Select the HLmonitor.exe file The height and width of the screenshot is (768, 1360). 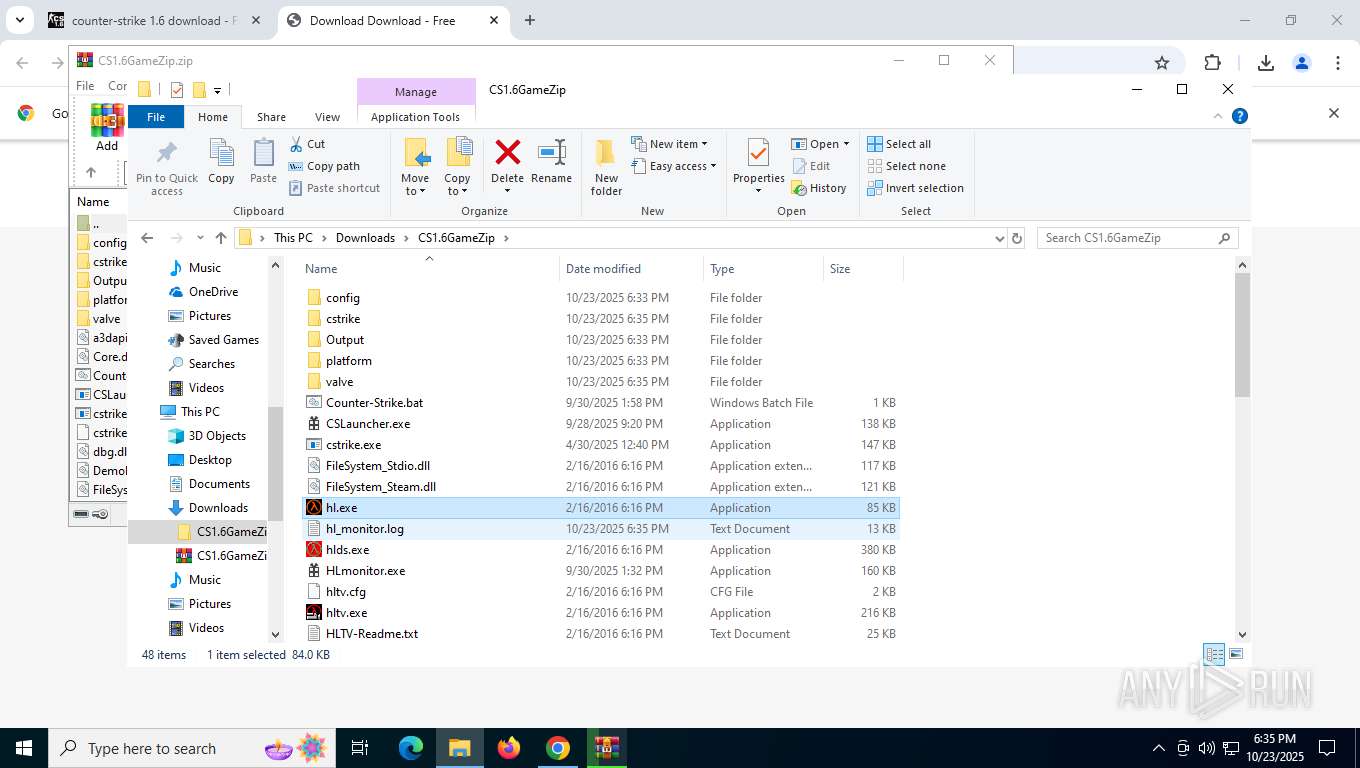(x=601, y=571)
